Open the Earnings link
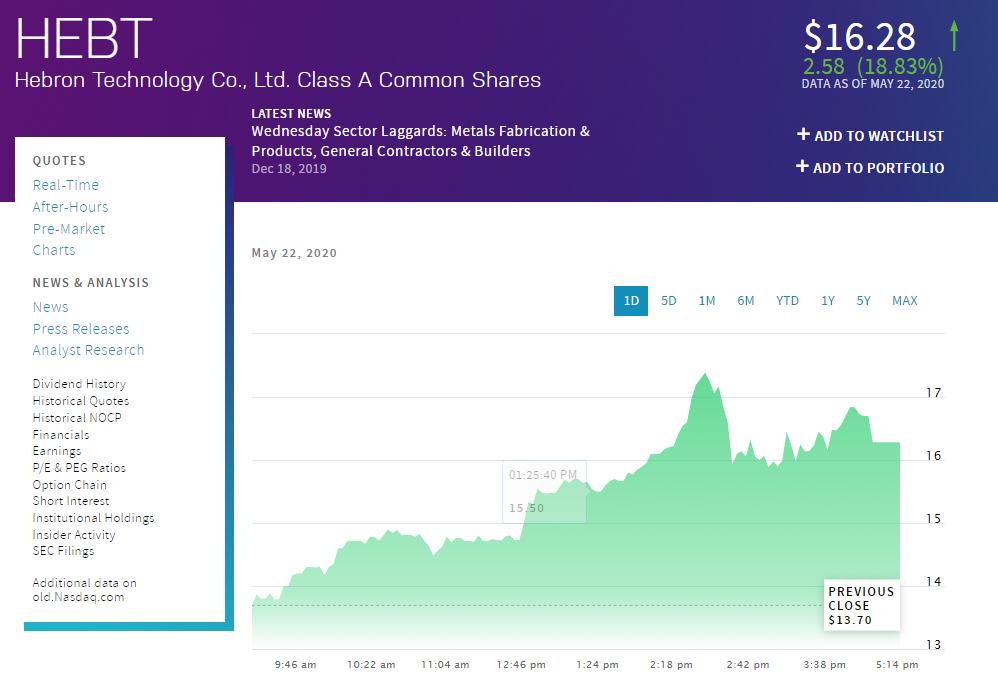Screen dimensions: 998x692 pos(57,451)
